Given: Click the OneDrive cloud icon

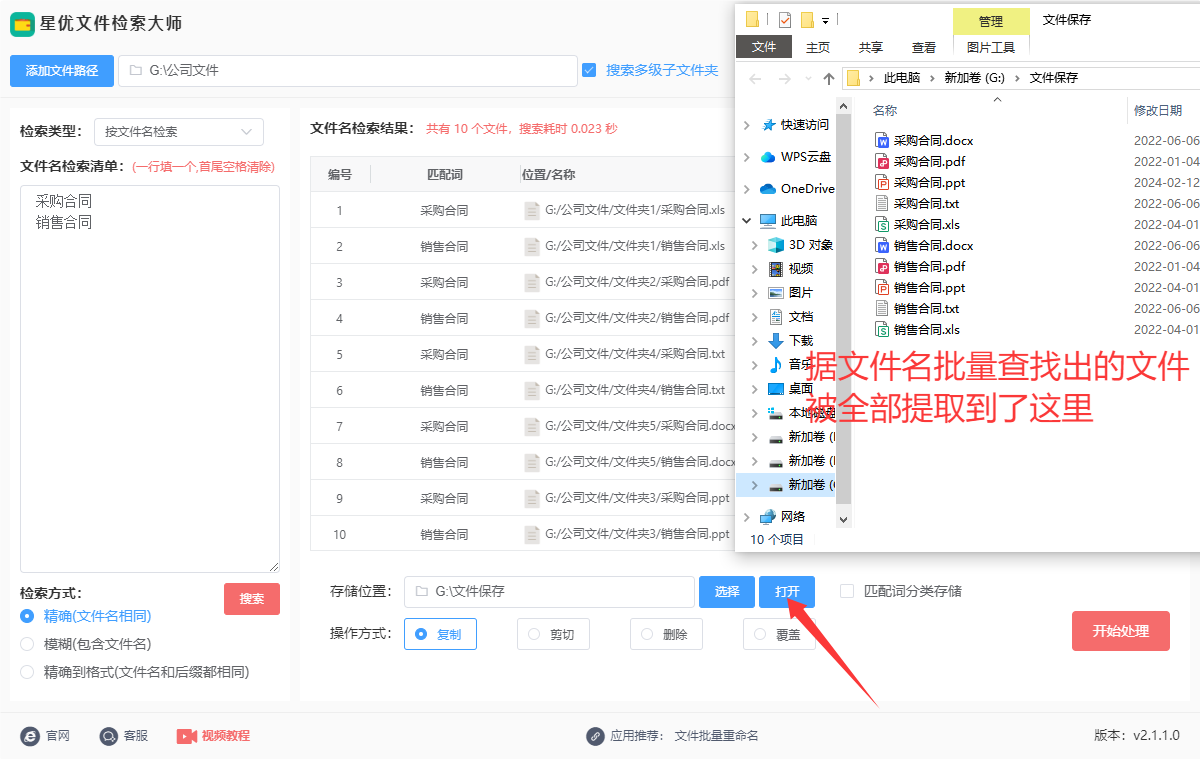Looking at the screenshot, I should coord(768,189).
